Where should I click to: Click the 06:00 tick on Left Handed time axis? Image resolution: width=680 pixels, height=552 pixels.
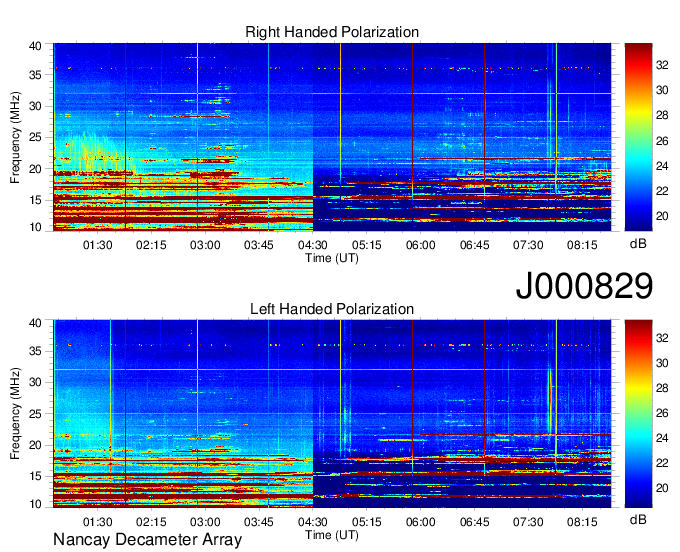point(420,522)
